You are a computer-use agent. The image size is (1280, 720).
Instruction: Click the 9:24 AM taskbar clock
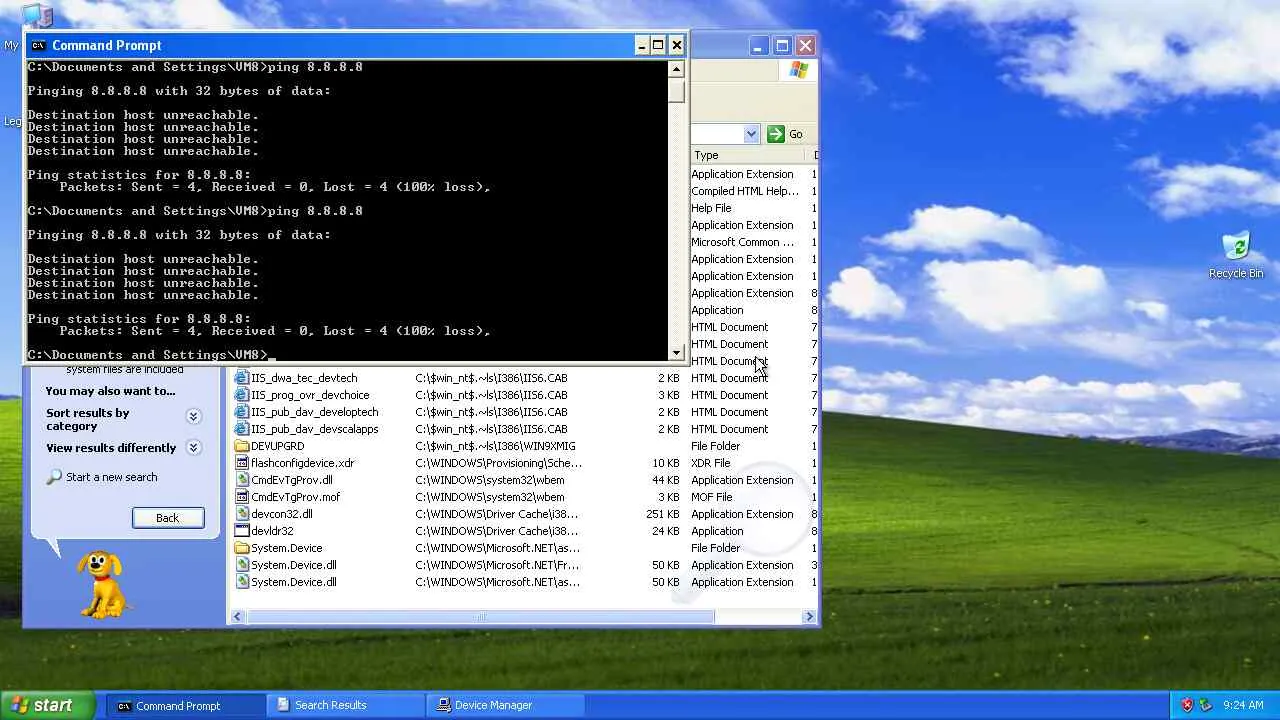click(1243, 705)
